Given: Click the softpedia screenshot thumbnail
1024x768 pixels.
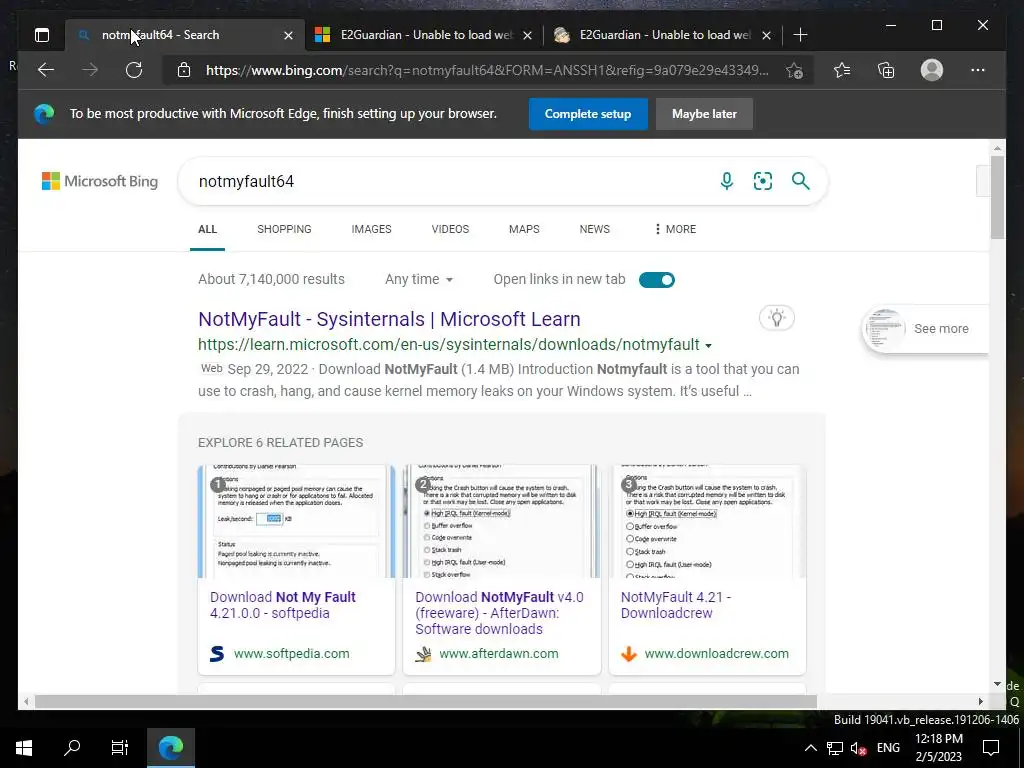Looking at the screenshot, I should click(x=296, y=521).
